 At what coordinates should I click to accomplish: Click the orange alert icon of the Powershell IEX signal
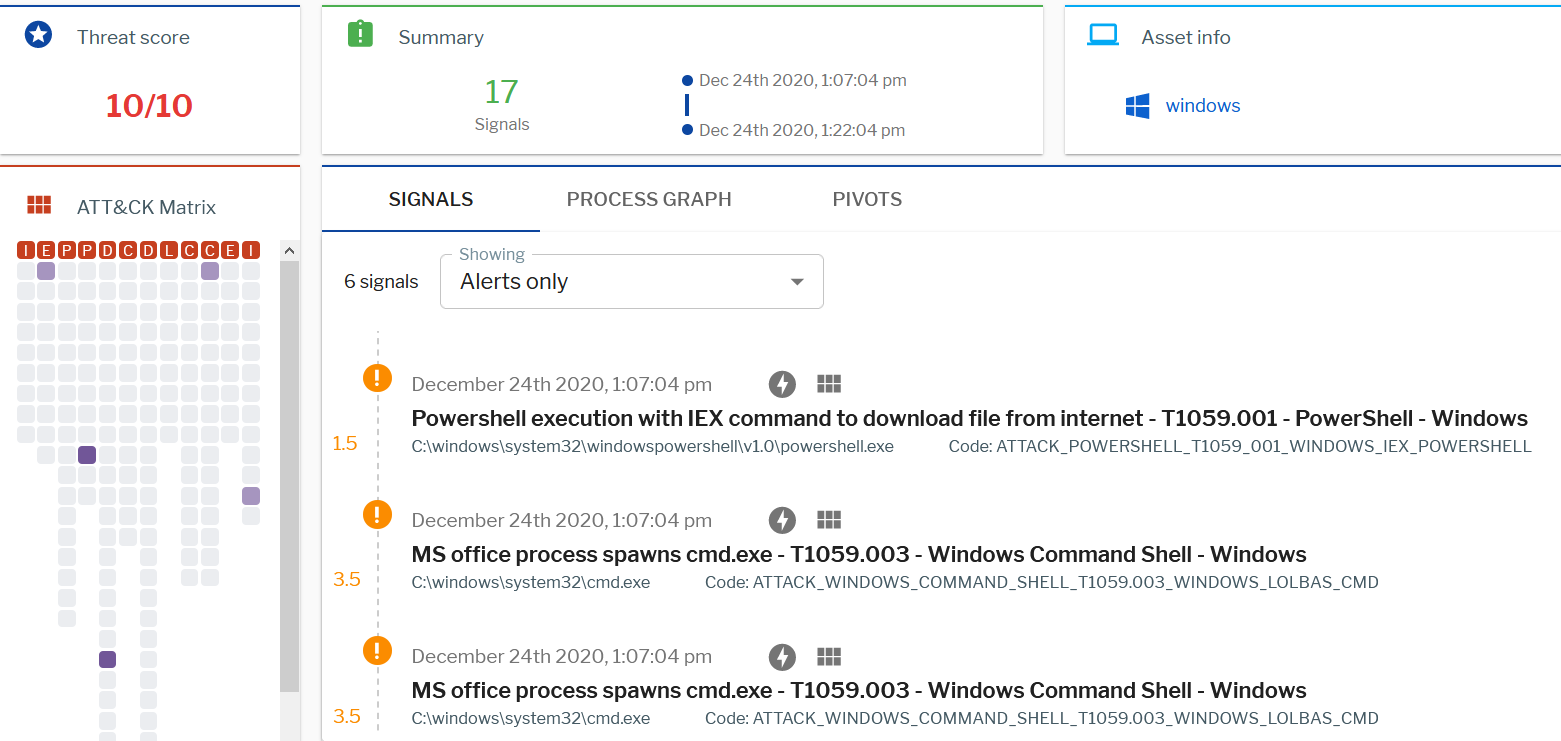377,378
